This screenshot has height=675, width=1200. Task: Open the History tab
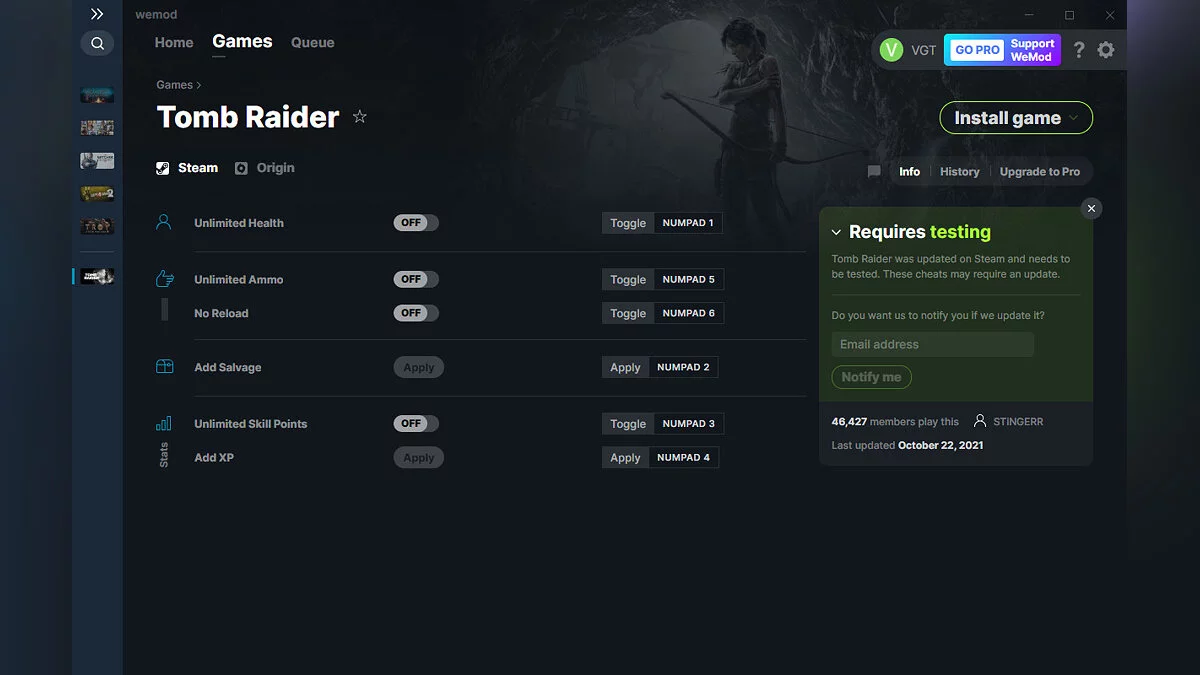click(x=959, y=171)
